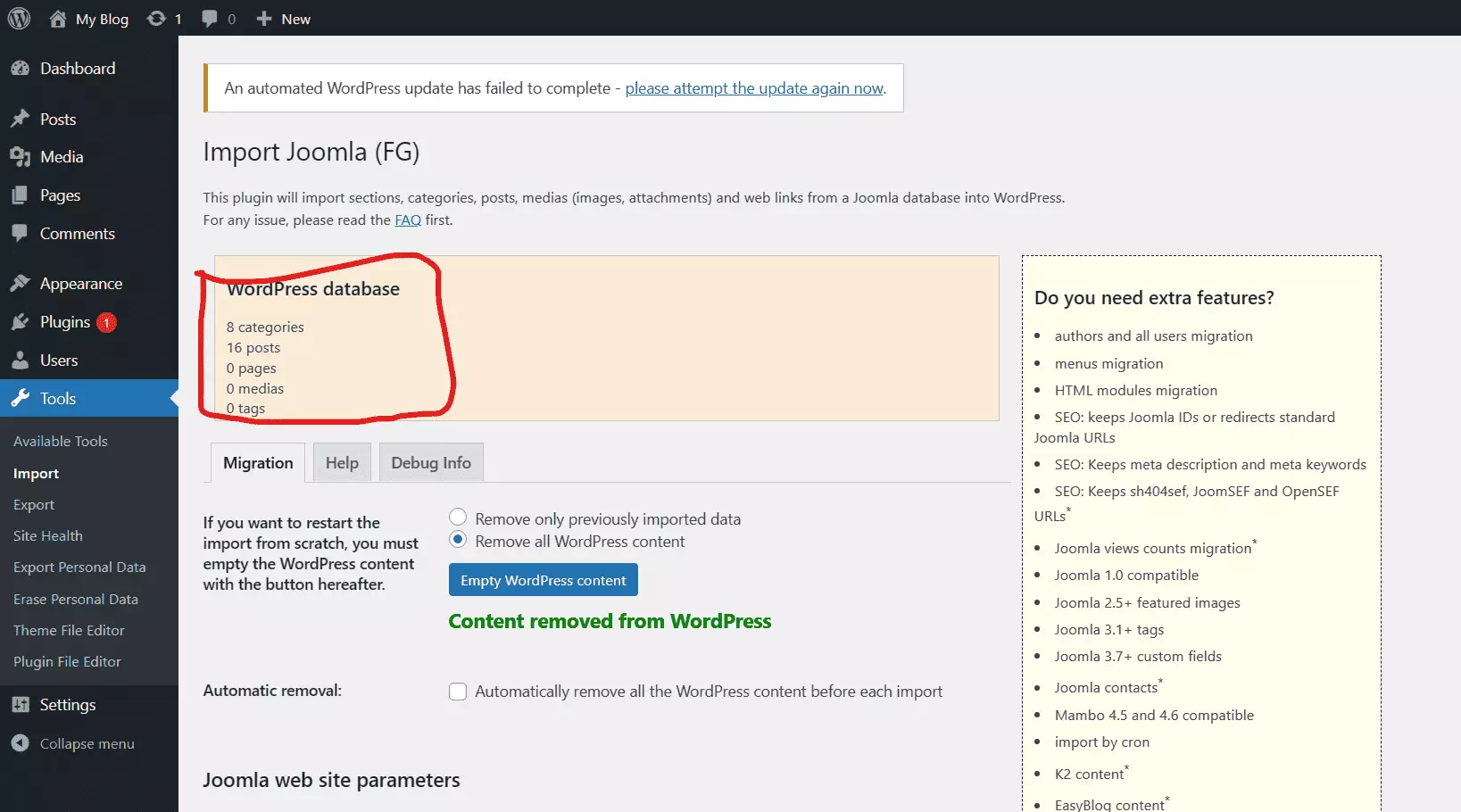Select Remove only previously imported data

458,518
